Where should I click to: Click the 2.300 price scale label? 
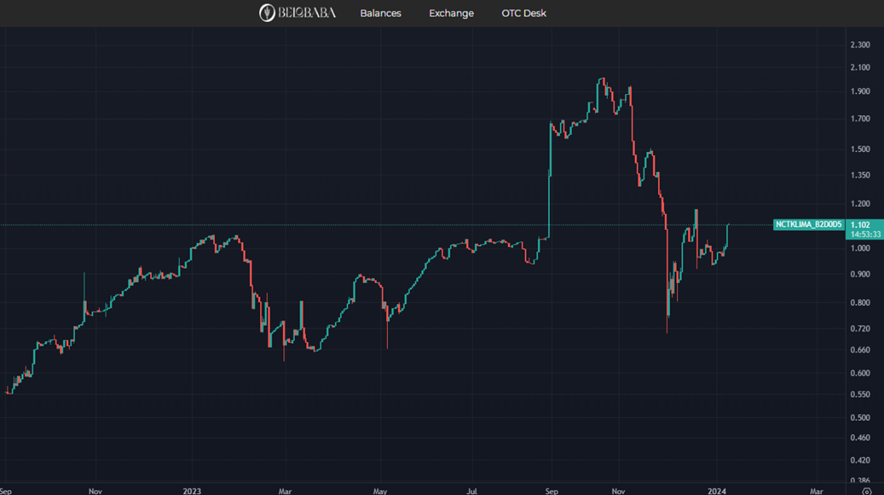[859, 45]
